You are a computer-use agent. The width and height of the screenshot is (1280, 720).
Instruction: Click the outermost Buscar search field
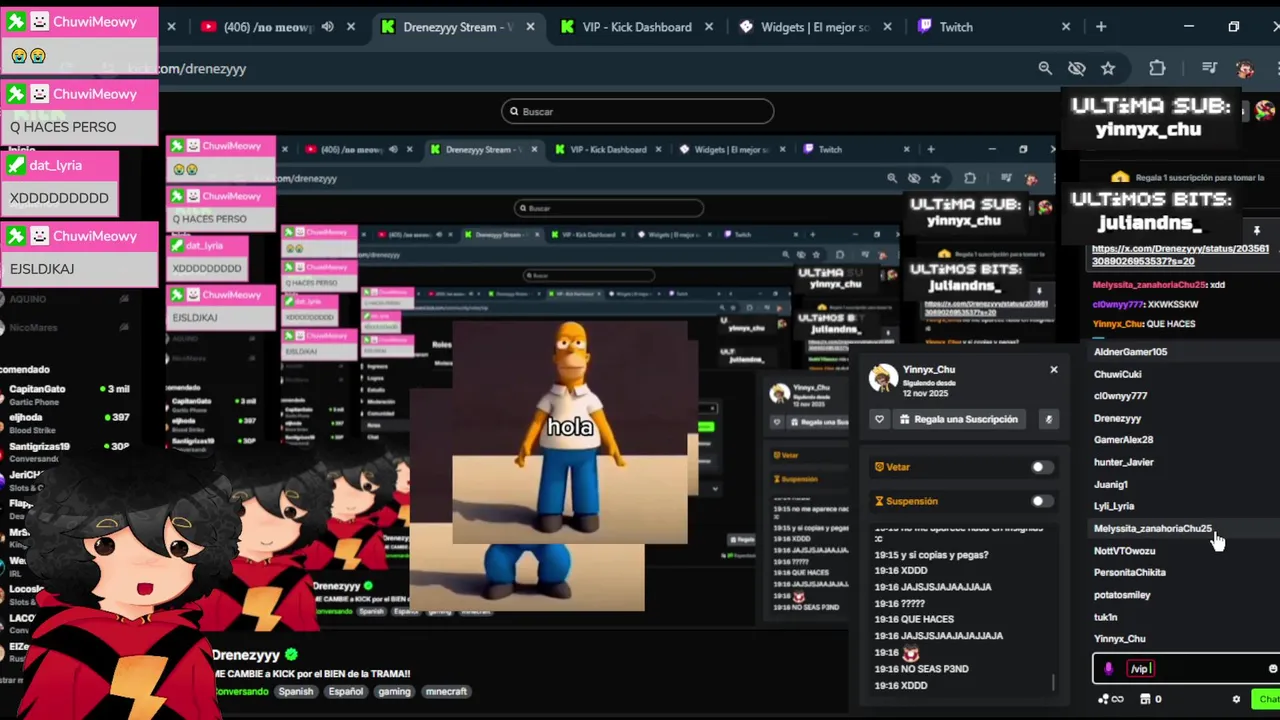coord(638,111)
